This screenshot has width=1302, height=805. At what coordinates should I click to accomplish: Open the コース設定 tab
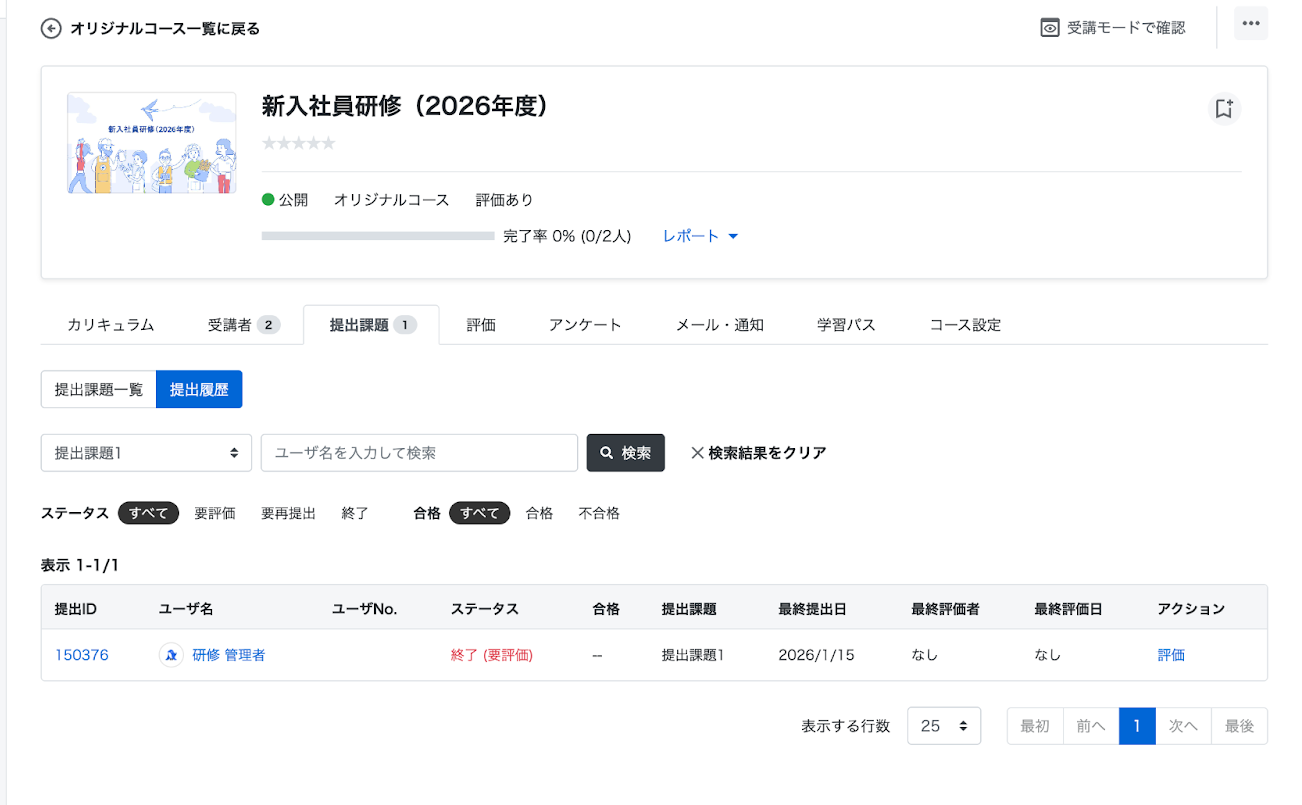point(965,325)
